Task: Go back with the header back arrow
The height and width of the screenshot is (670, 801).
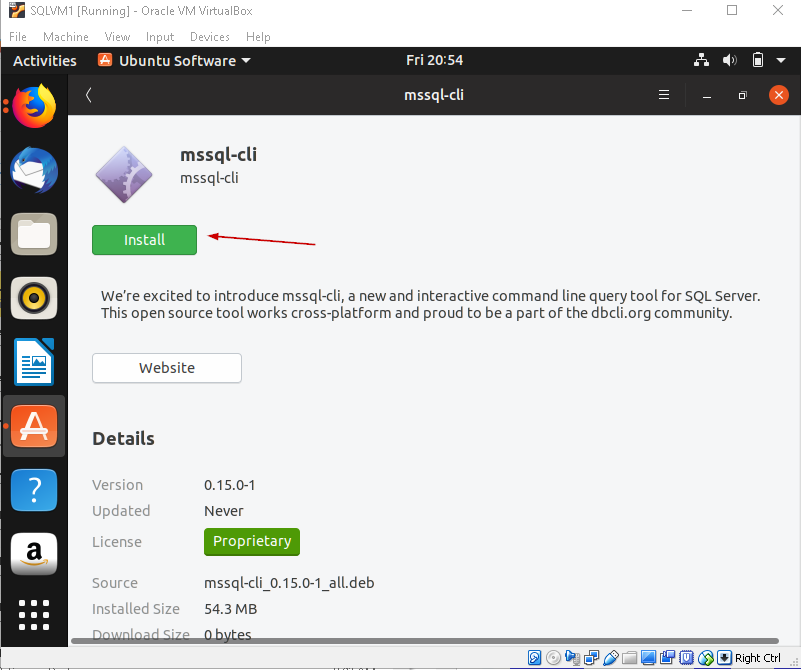Action: [x=88, y=94]
